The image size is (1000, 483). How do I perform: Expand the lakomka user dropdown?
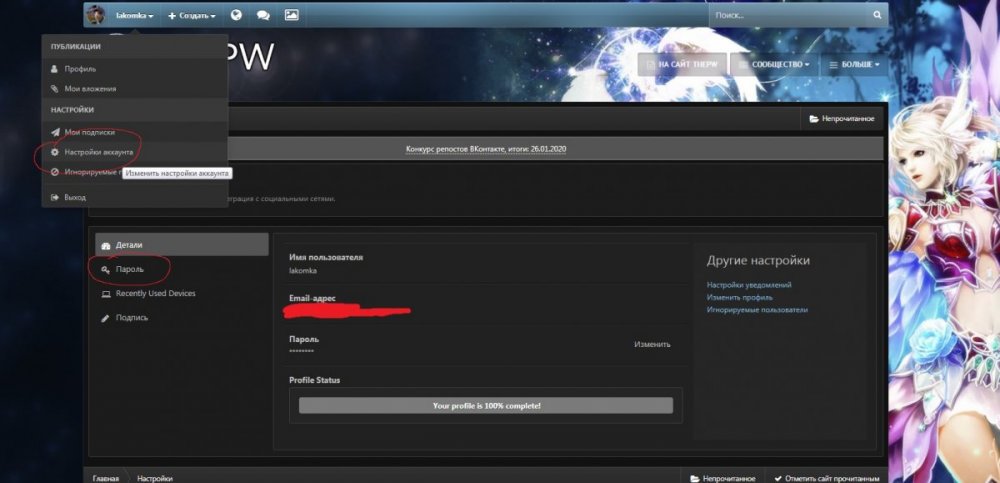(134, 15)
